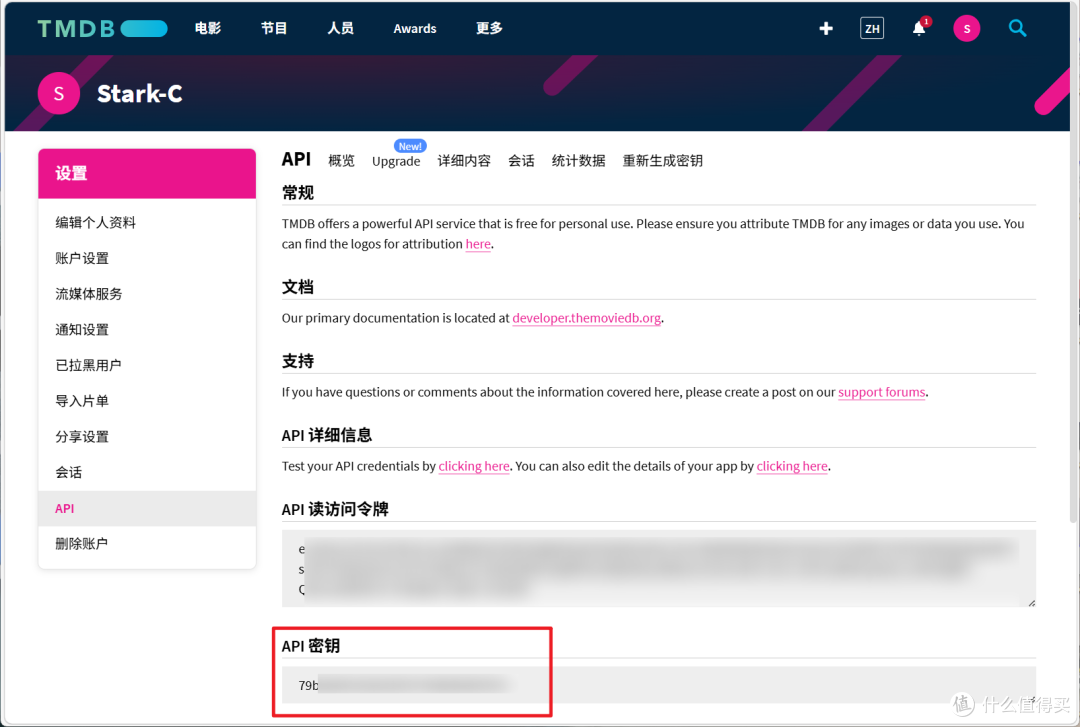Select API in settings sidebar
Screen dimensions: 1080x727
147,509
